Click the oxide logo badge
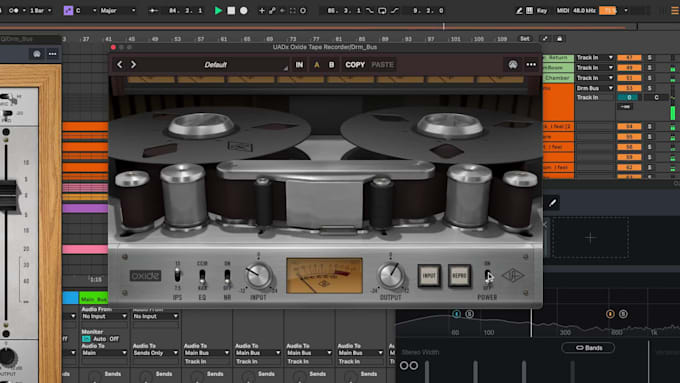The image size is (680, 383). coord(145,275)
